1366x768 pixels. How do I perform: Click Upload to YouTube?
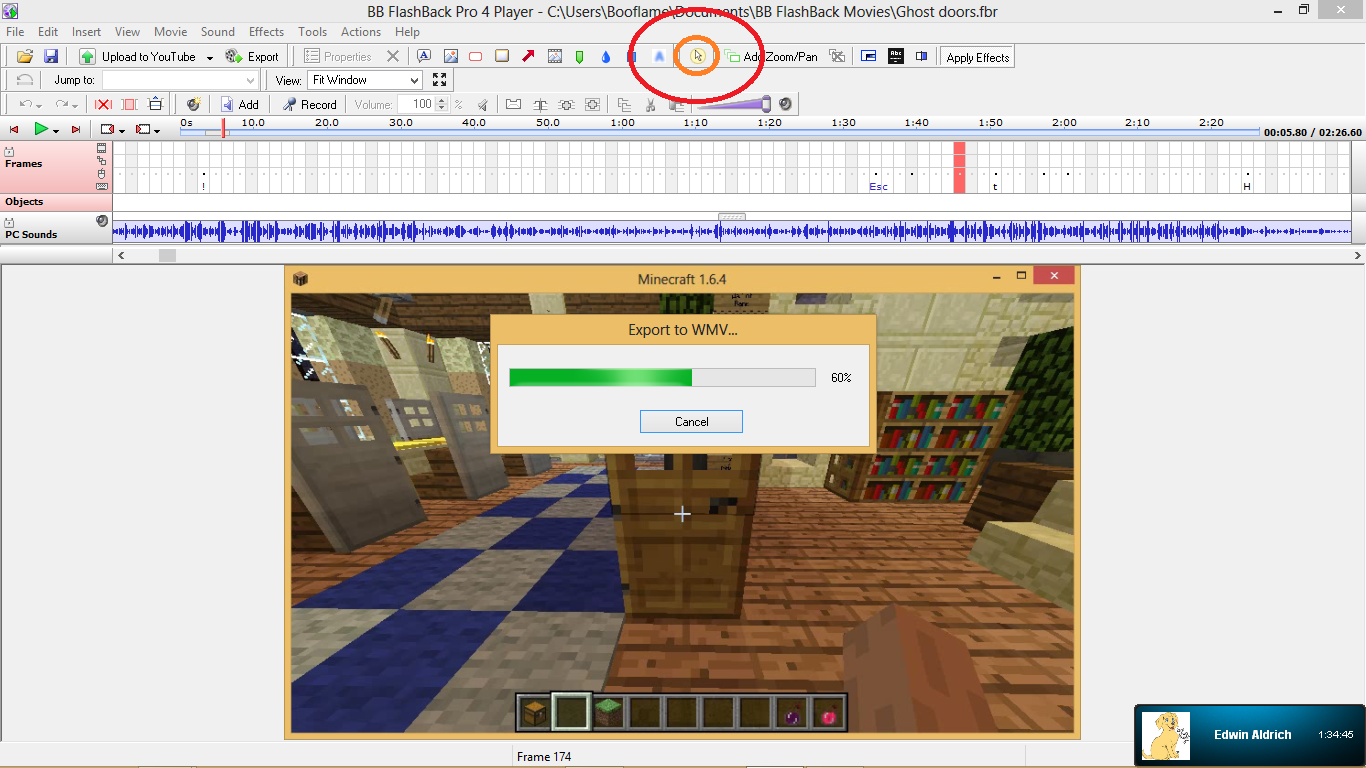point(138,57)
